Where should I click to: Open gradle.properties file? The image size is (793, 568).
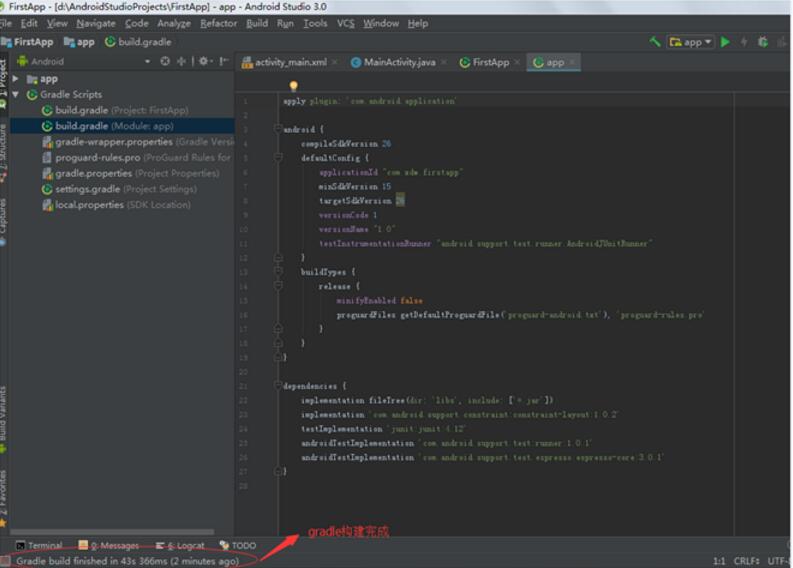click(x=131, y=173)
